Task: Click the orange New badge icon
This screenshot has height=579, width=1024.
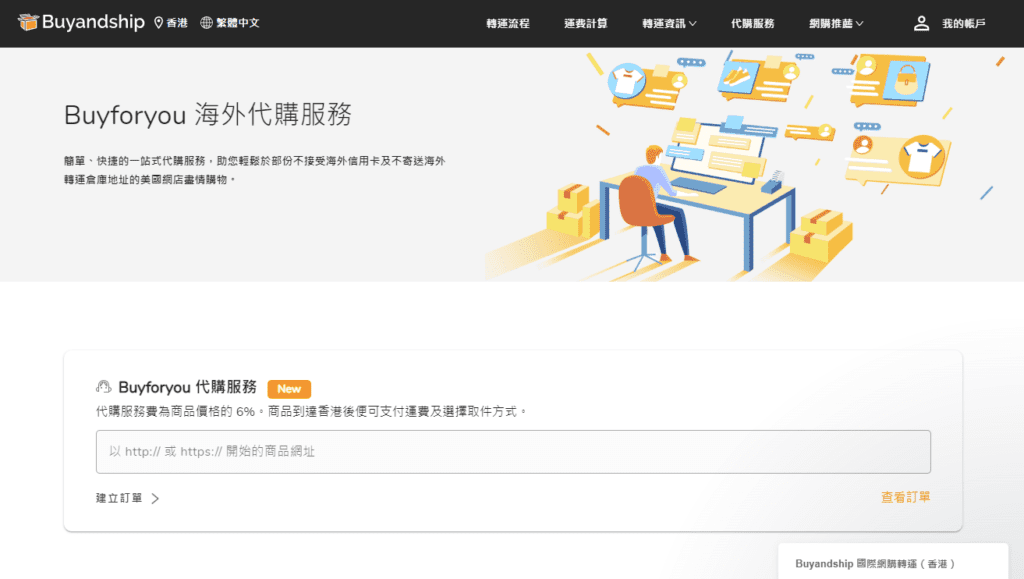Action: 288,389
